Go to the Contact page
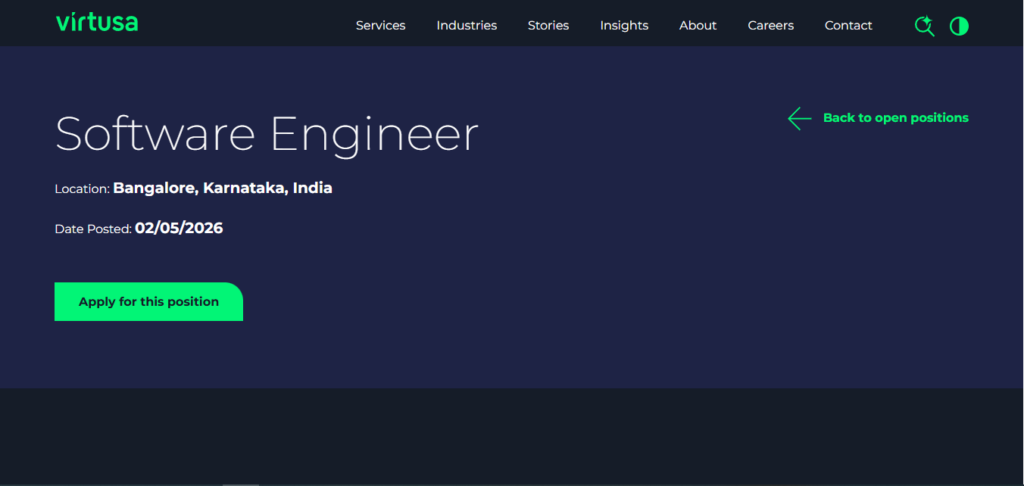1024x486 pixels. pyautogui.click(x=848, y=25)
